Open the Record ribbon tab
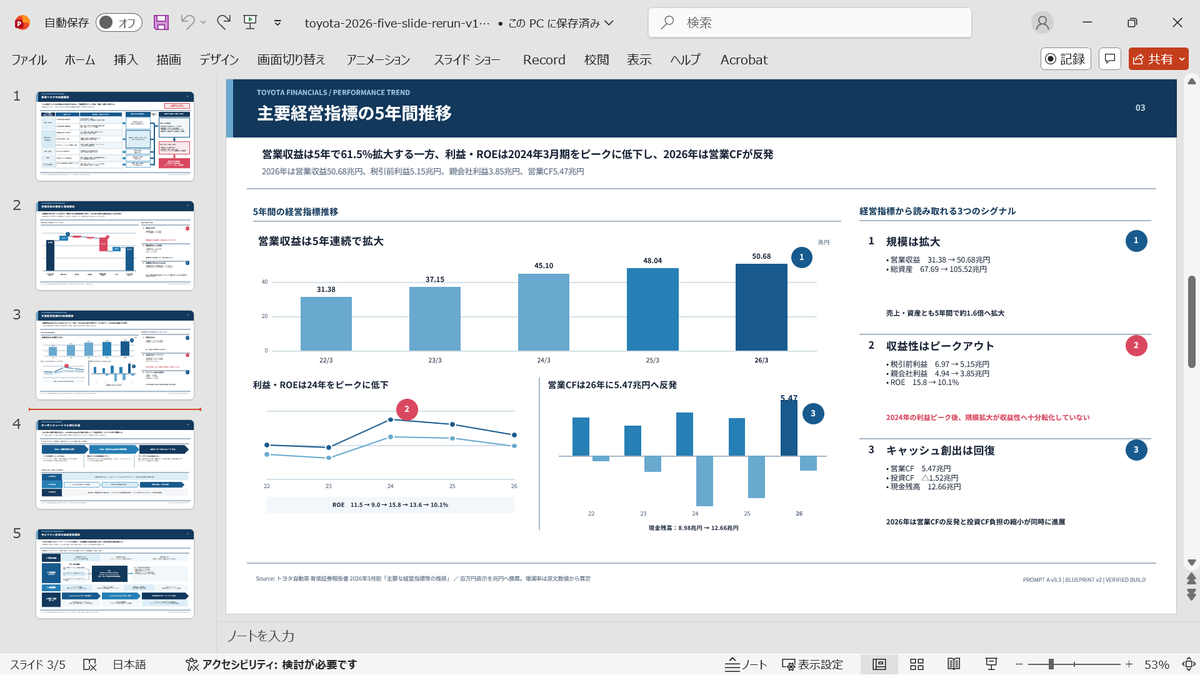Image resolution: width=1200 pixels, height=675 pixels. click(x=544, y=60)
